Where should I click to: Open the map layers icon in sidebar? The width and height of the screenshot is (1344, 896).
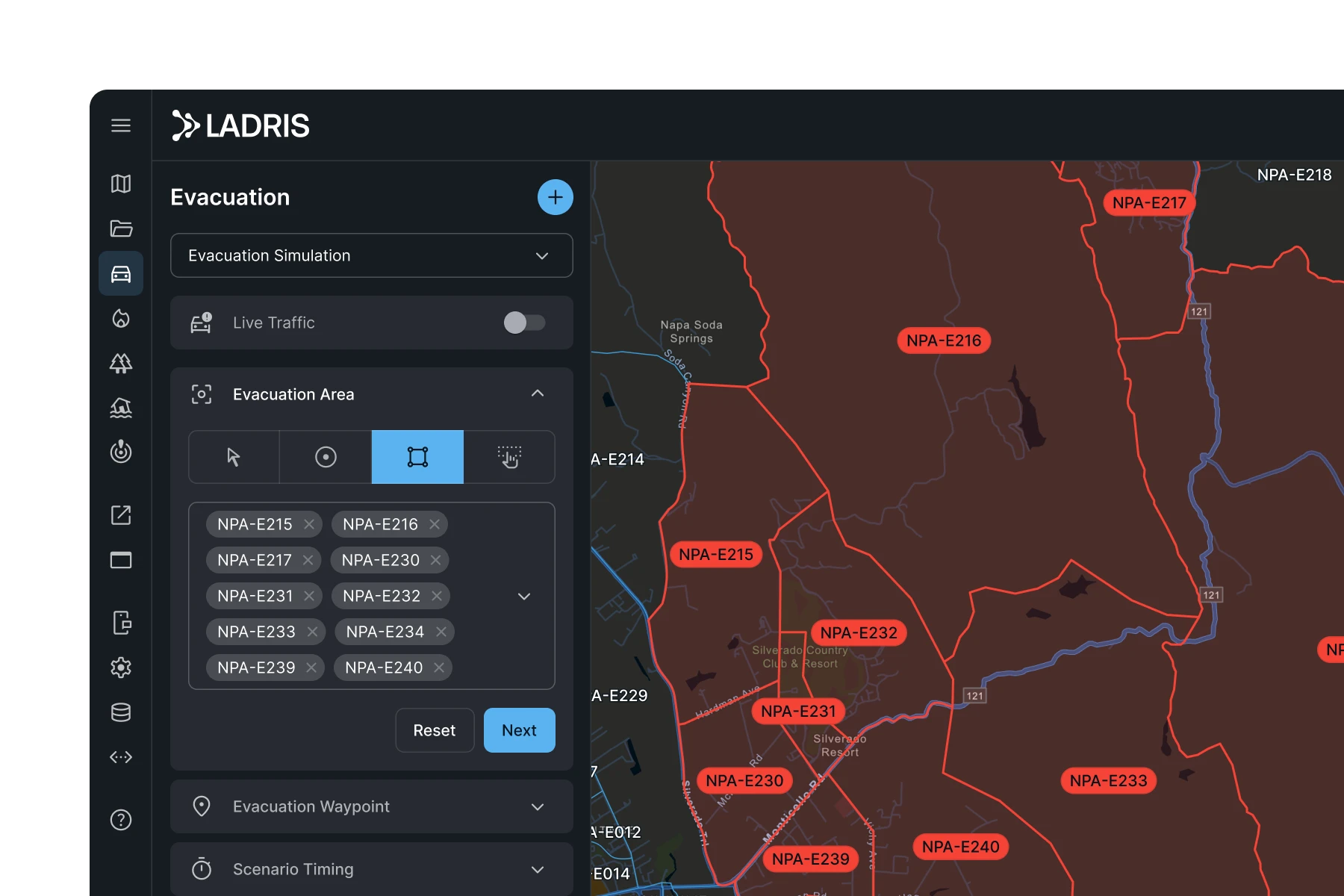click(120, 184)
